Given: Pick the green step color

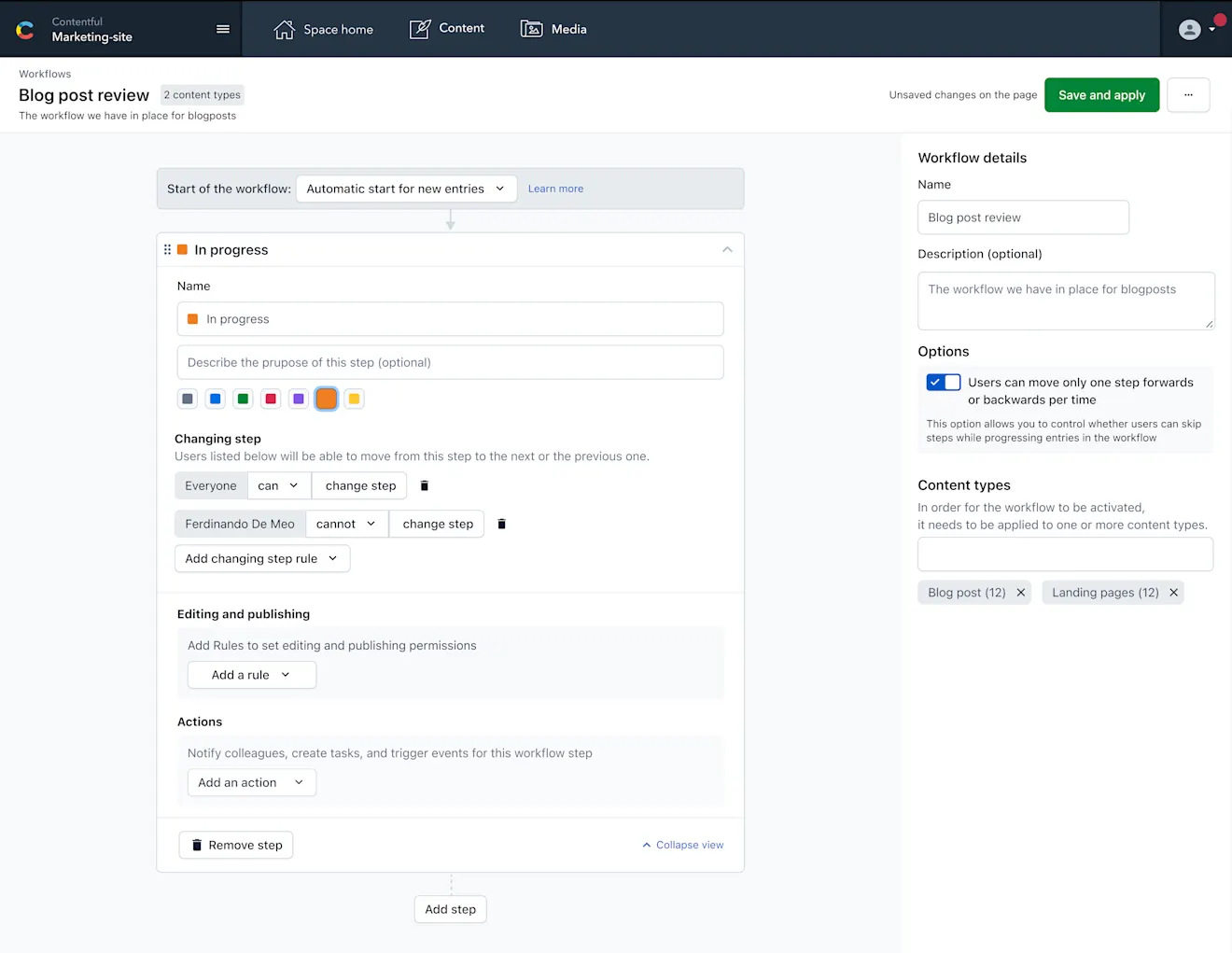Looking at the screenshot, I should 243,399.
